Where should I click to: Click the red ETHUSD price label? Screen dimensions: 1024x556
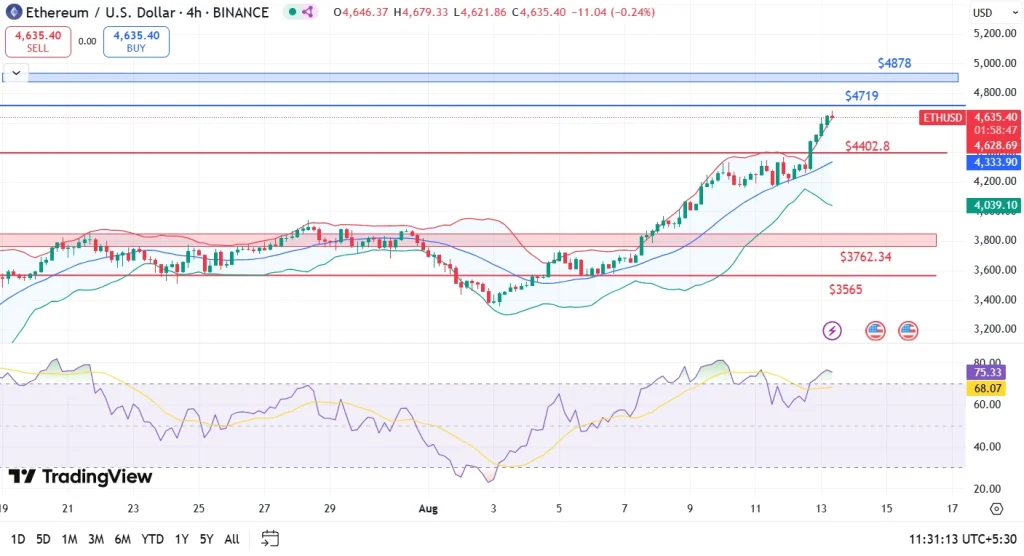click(942, 118)
